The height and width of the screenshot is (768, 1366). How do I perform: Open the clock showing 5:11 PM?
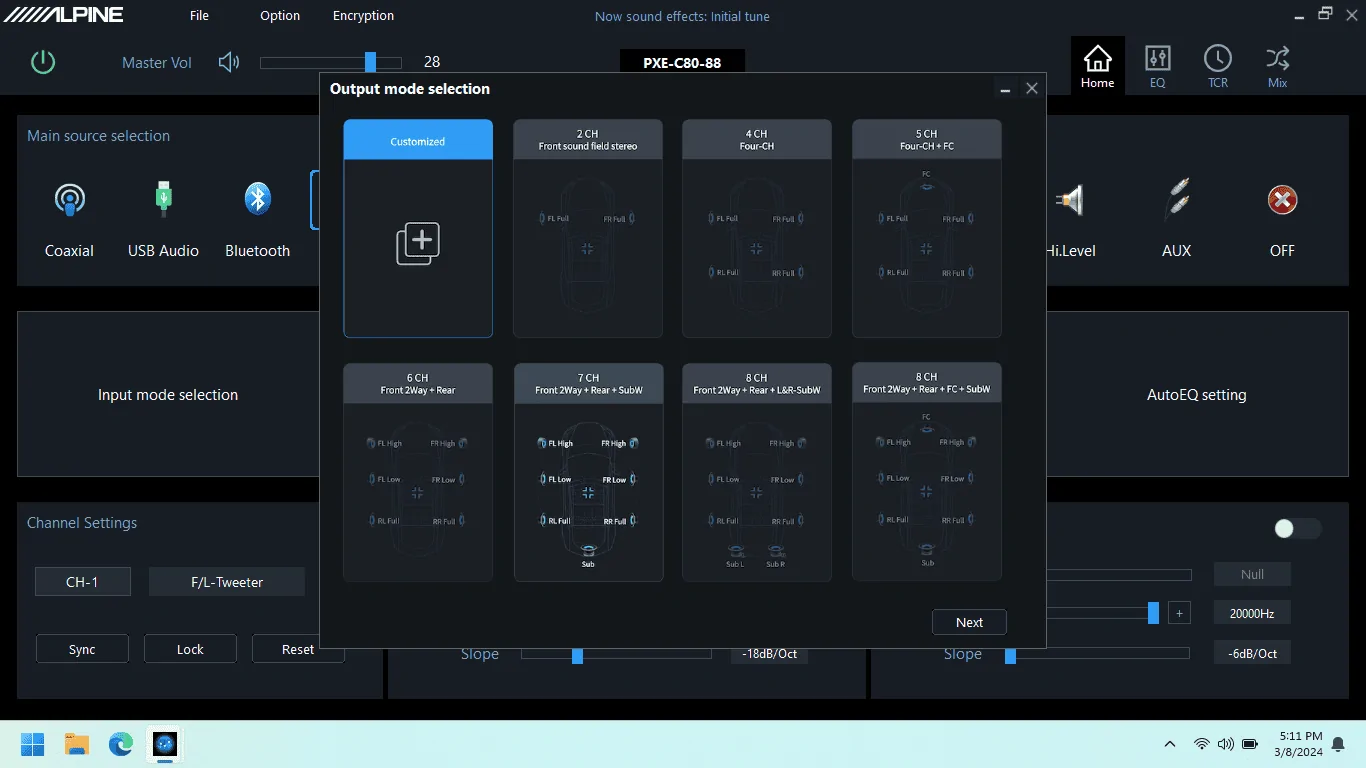[1300, 743]
